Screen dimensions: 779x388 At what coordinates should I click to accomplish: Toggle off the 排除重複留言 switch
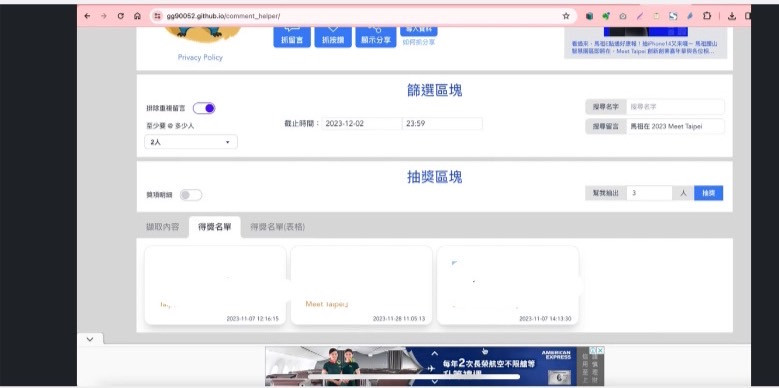pyautogui.click(x=204, y=108)
